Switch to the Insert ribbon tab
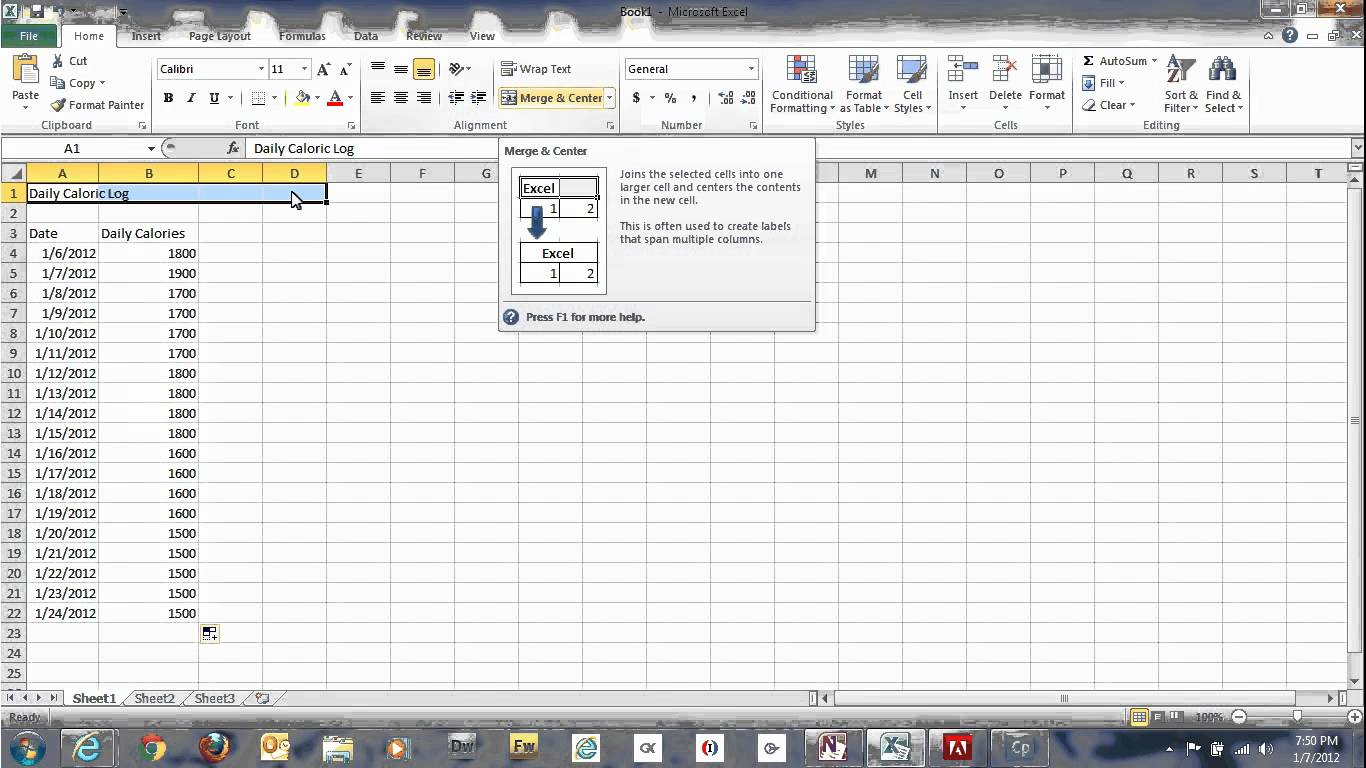Image resolution: width=1366 pixels, height=768 pixels. tap(146, 36)
